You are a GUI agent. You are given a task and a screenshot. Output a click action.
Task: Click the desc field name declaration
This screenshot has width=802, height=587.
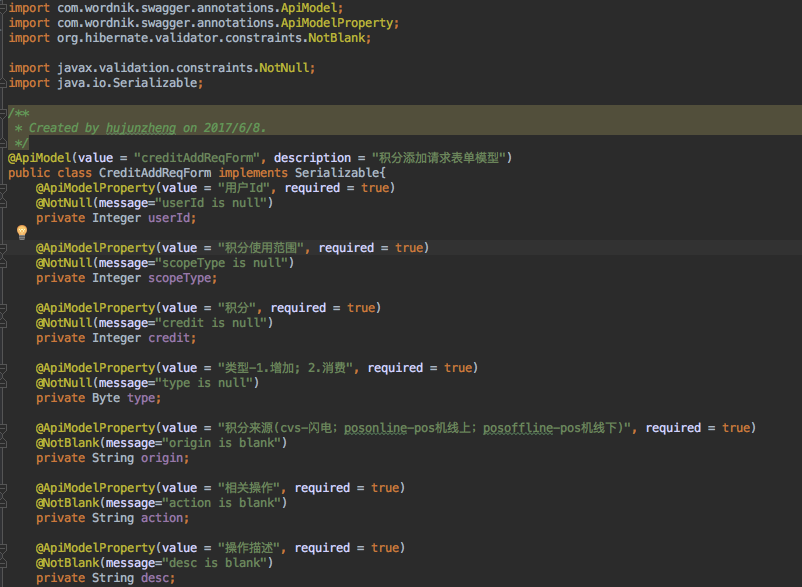(x=155, y=578)
